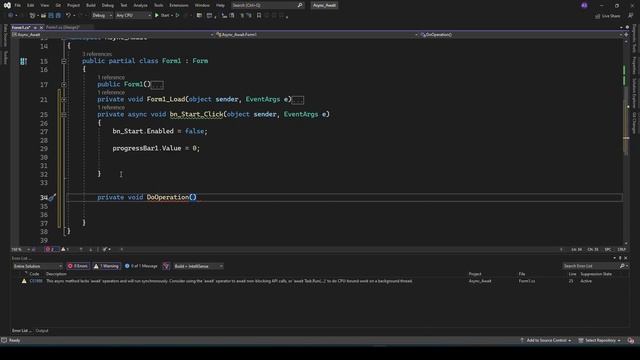Click the clear filters funnel icon

[x=166, y=266]
